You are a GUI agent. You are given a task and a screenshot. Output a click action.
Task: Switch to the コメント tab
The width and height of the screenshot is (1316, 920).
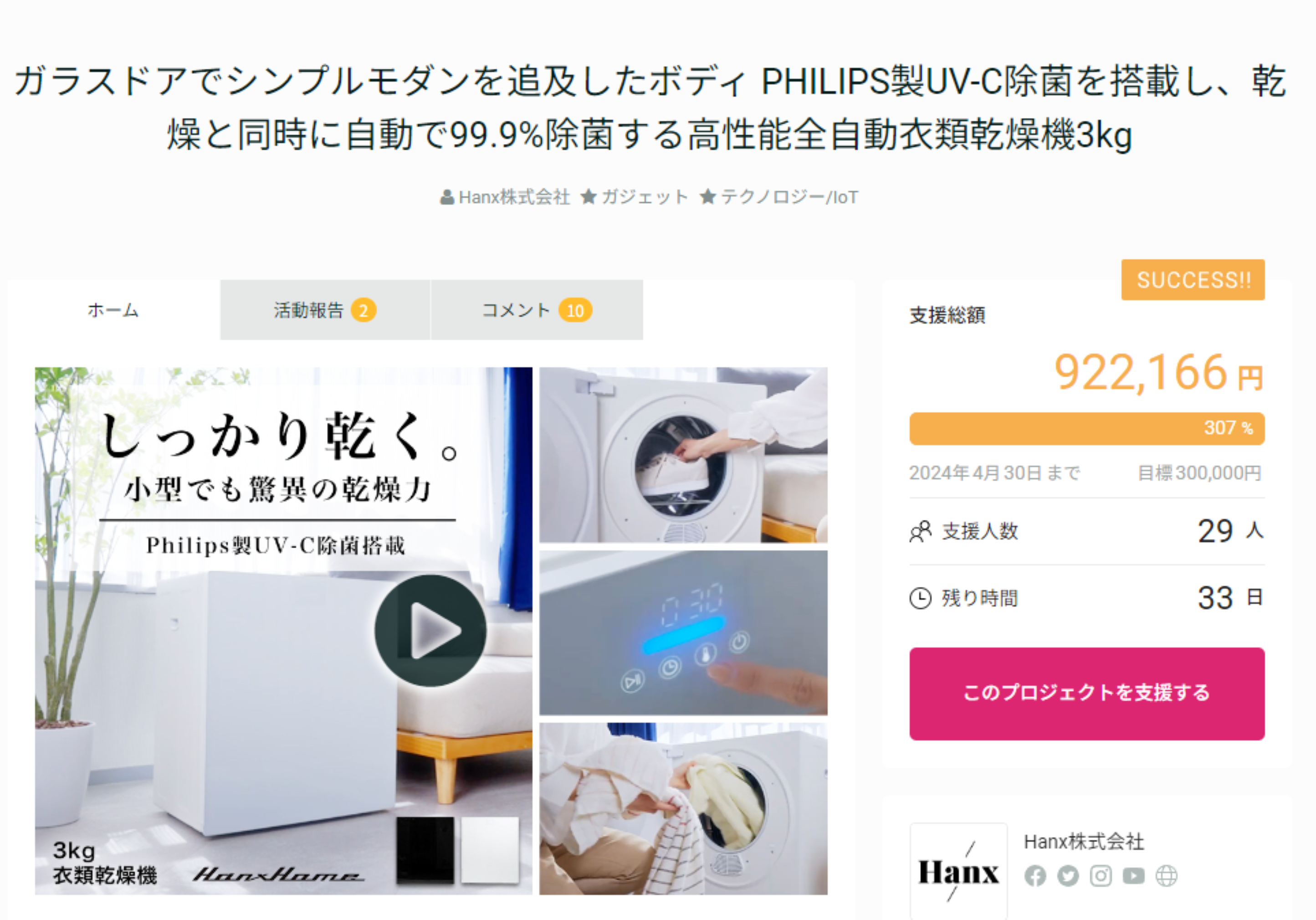coord(537,310)
